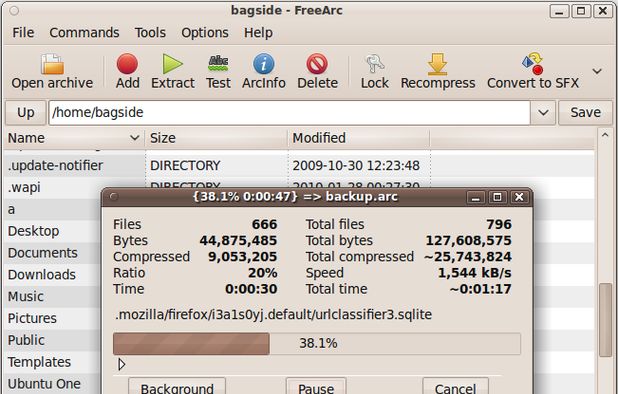This screenshot has width=618, height=394.
Task: Close the FreeArc main window
Action: (603, 11)
